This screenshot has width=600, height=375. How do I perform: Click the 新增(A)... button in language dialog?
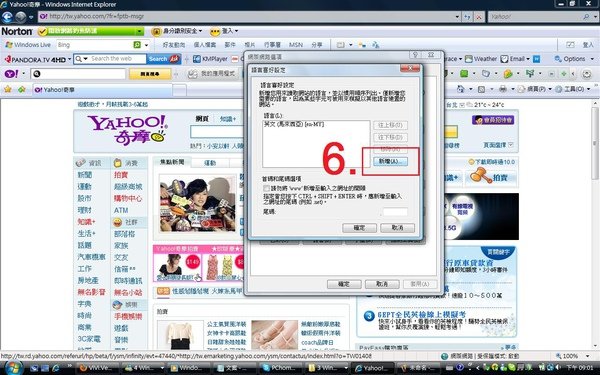pyautogui.click(x=390, y=161)
